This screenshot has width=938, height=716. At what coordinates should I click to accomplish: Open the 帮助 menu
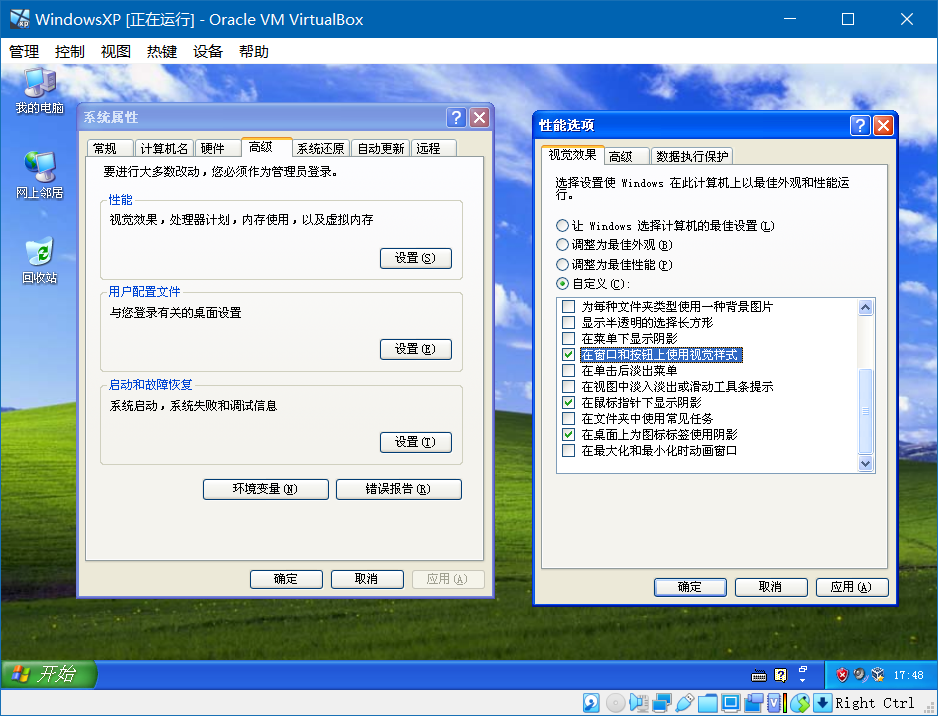tap(254, 52)
